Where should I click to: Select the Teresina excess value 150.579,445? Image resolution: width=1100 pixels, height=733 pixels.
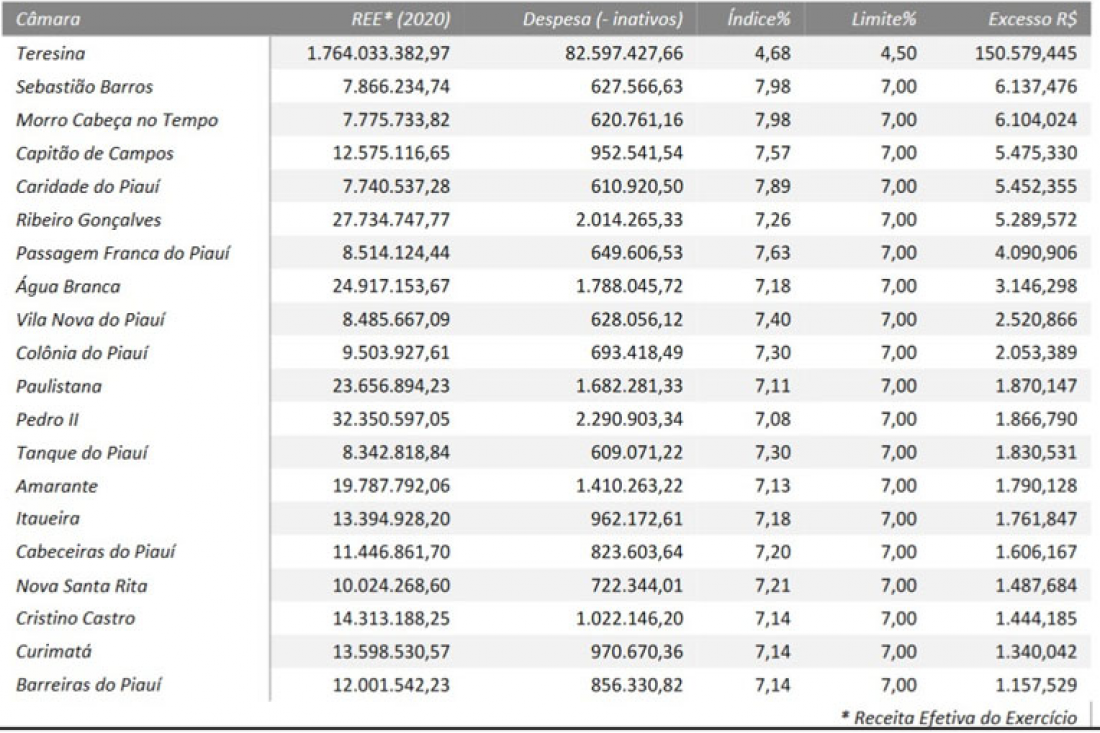coord(1026,53)
